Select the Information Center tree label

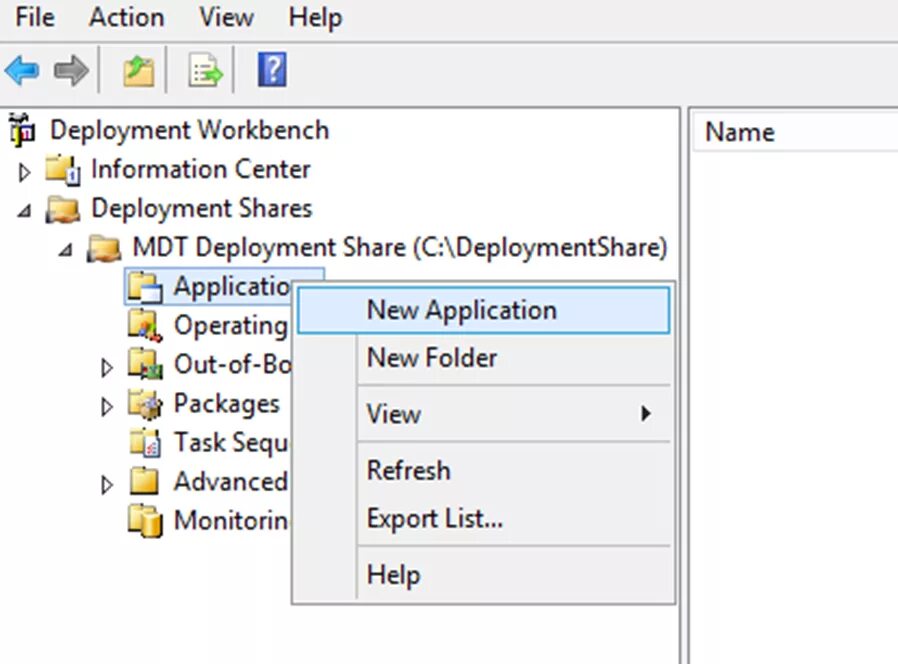[x=201, y=170]
